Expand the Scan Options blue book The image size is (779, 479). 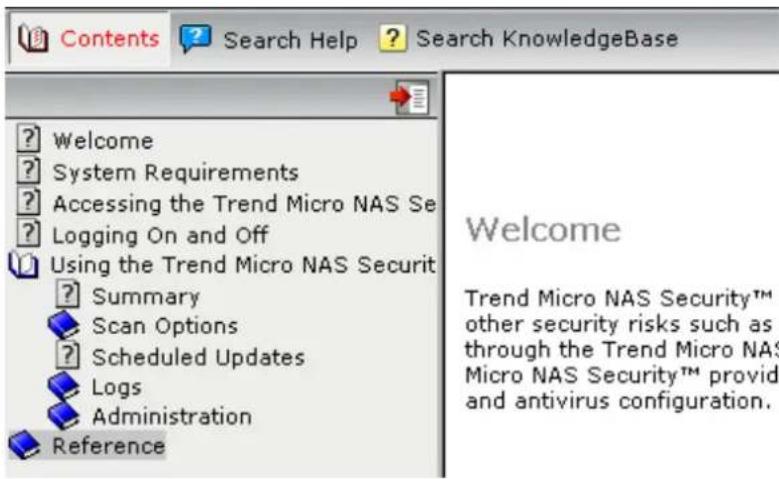64,326
